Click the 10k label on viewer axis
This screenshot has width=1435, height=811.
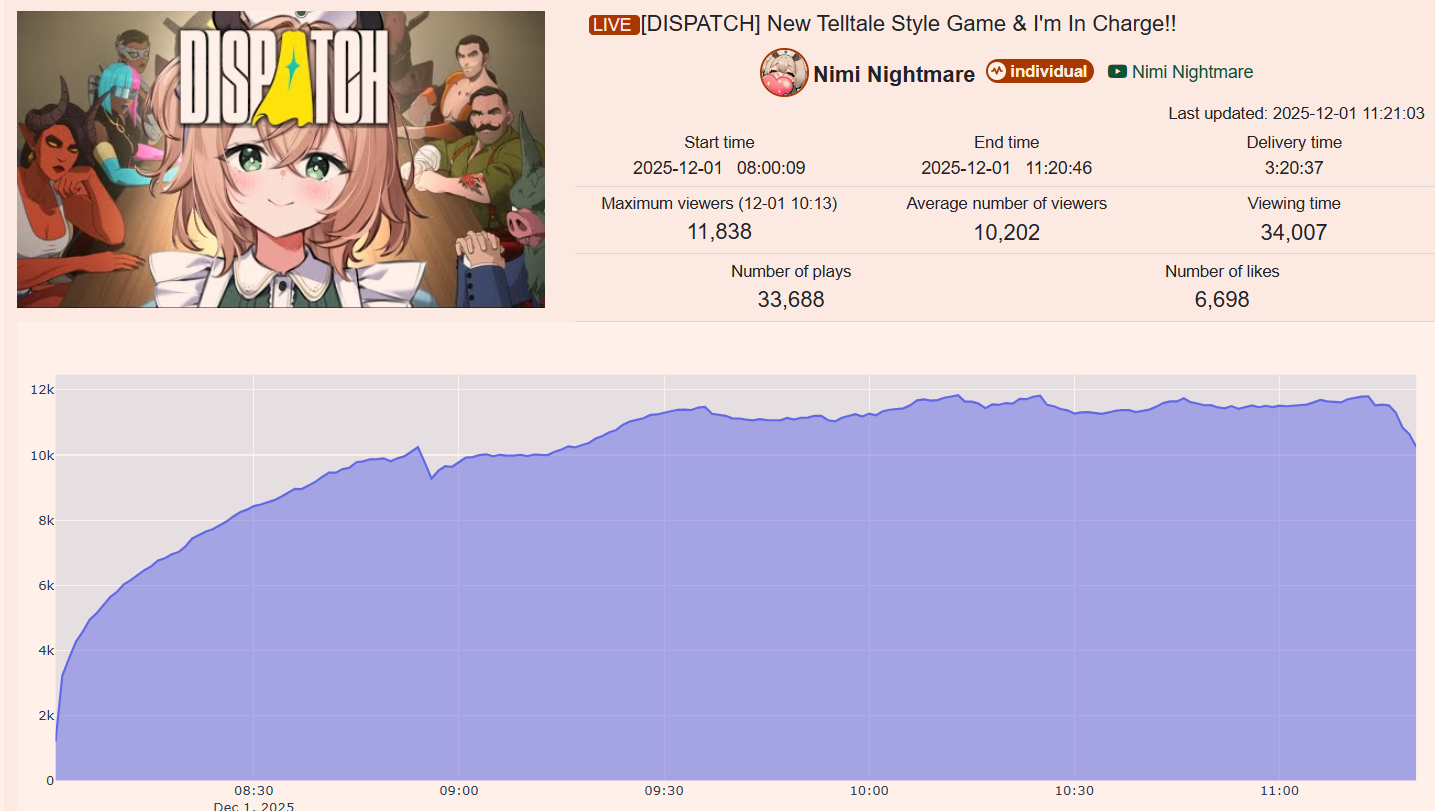(41, 455)
